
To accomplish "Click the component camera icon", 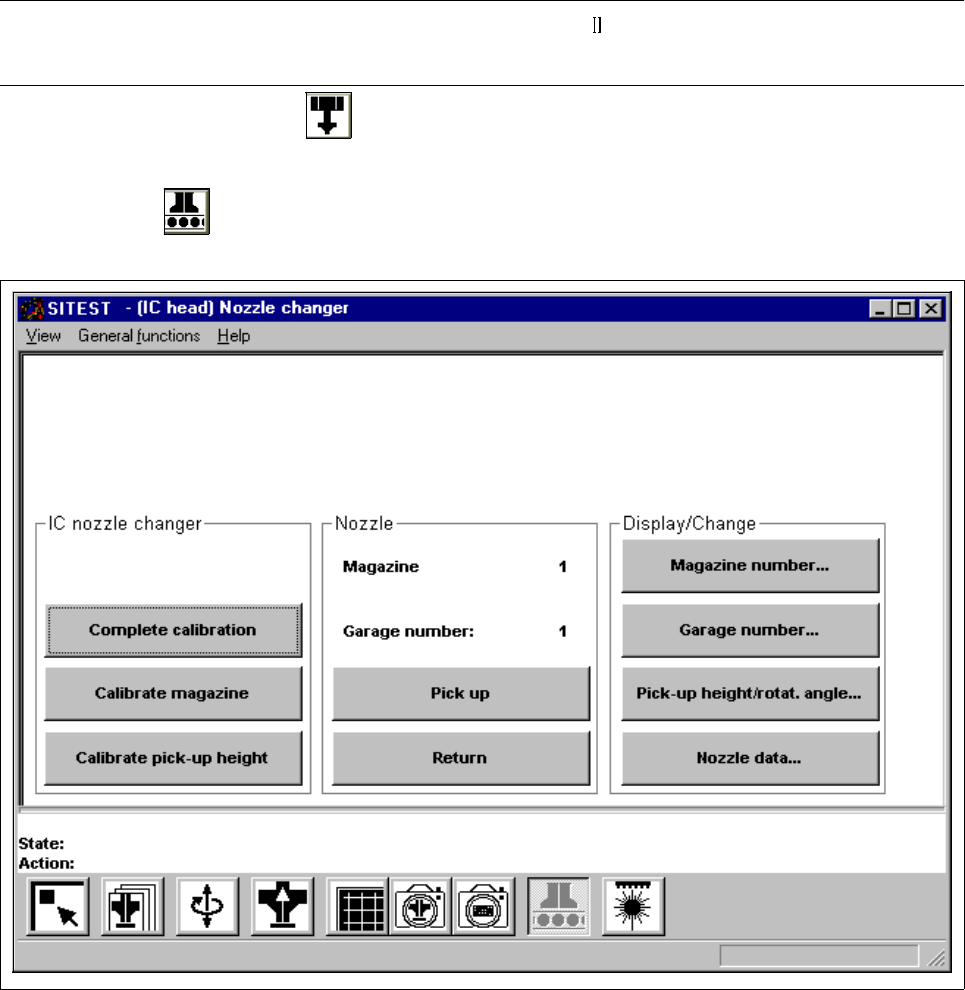I will (x=421, y=906).
